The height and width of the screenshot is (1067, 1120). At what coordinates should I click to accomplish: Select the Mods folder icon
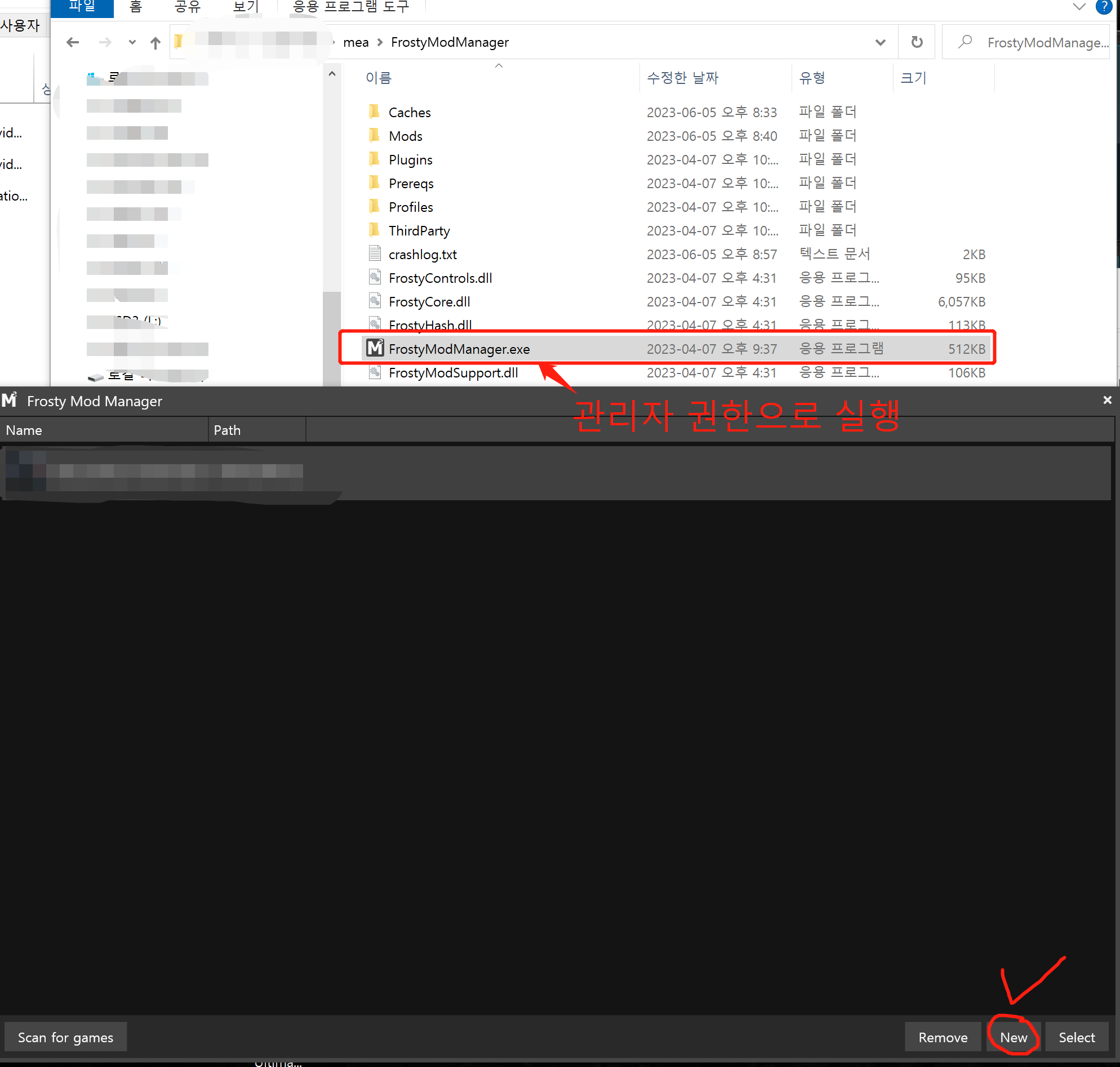tap(374, 135)
